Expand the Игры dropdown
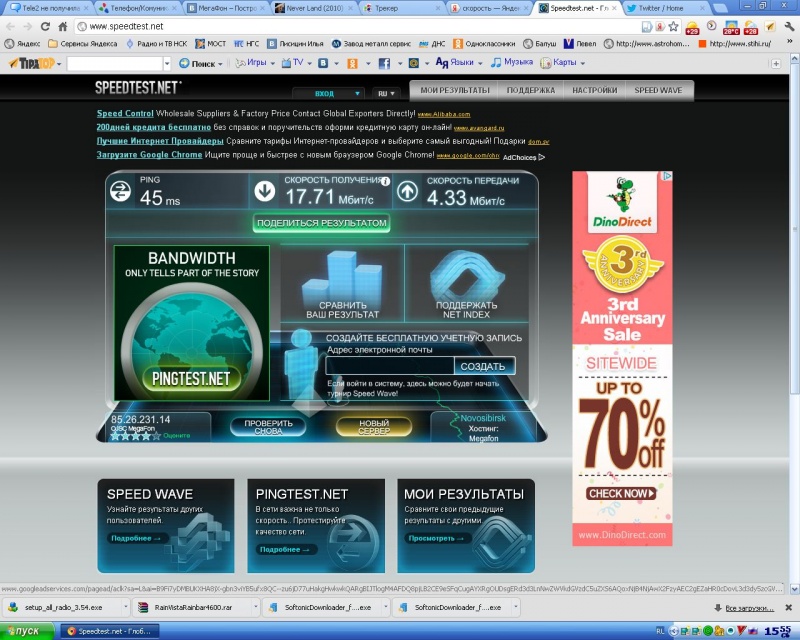Viewport: 800px width, 640px height. (x=272, y=63)
